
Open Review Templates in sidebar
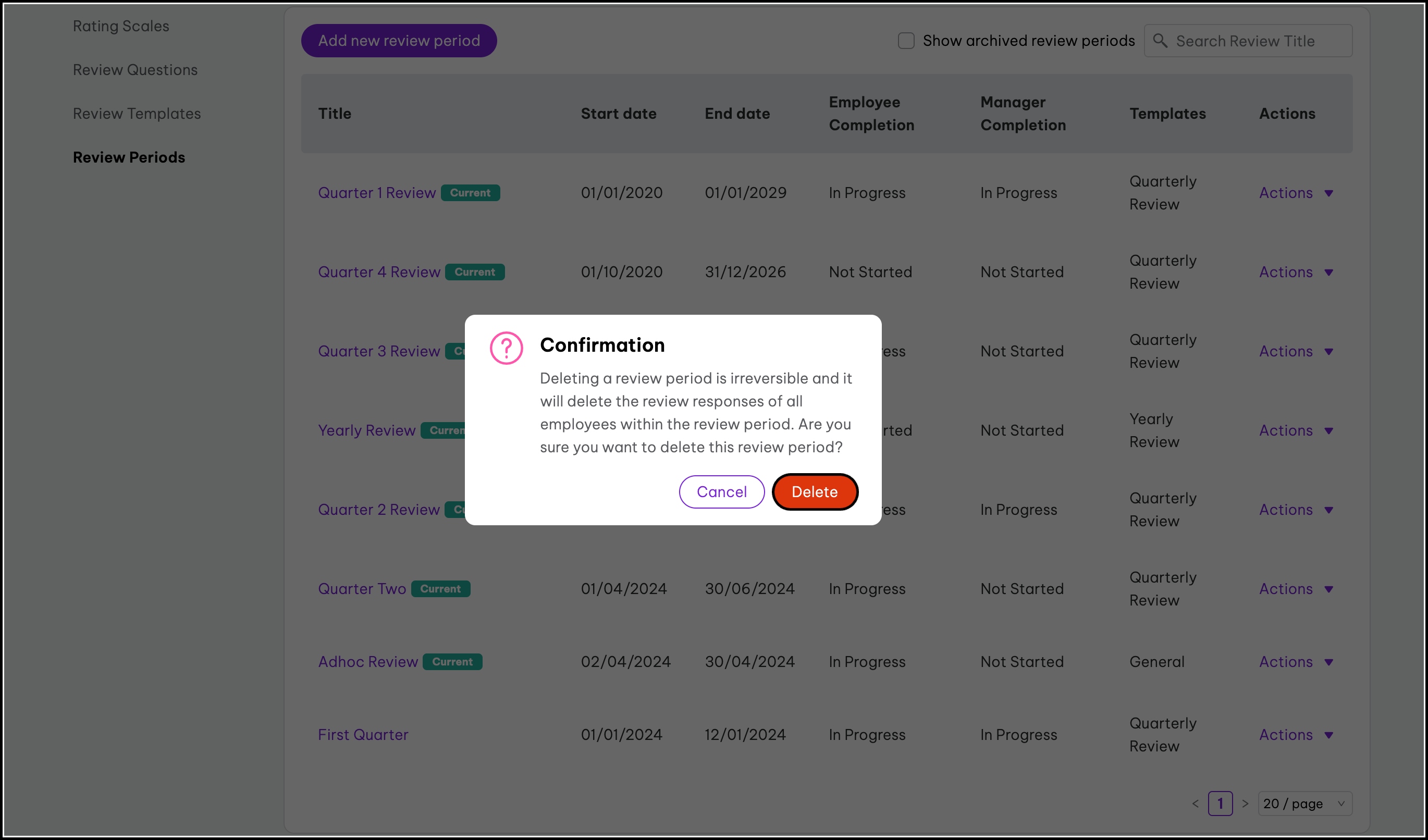137,113
